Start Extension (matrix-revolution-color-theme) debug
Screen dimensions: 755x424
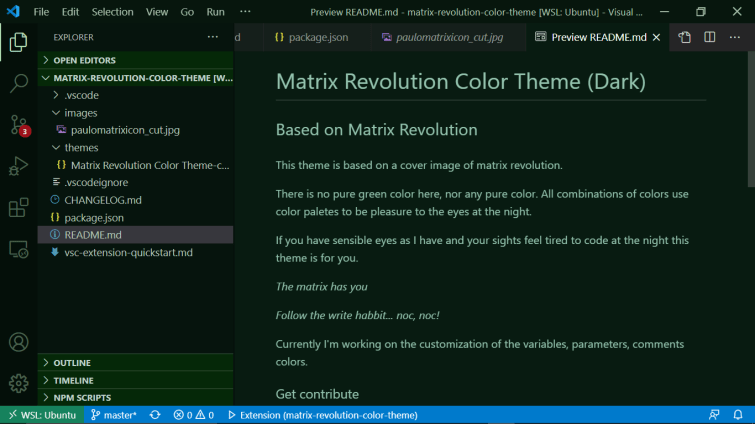(x=323, y=415)
